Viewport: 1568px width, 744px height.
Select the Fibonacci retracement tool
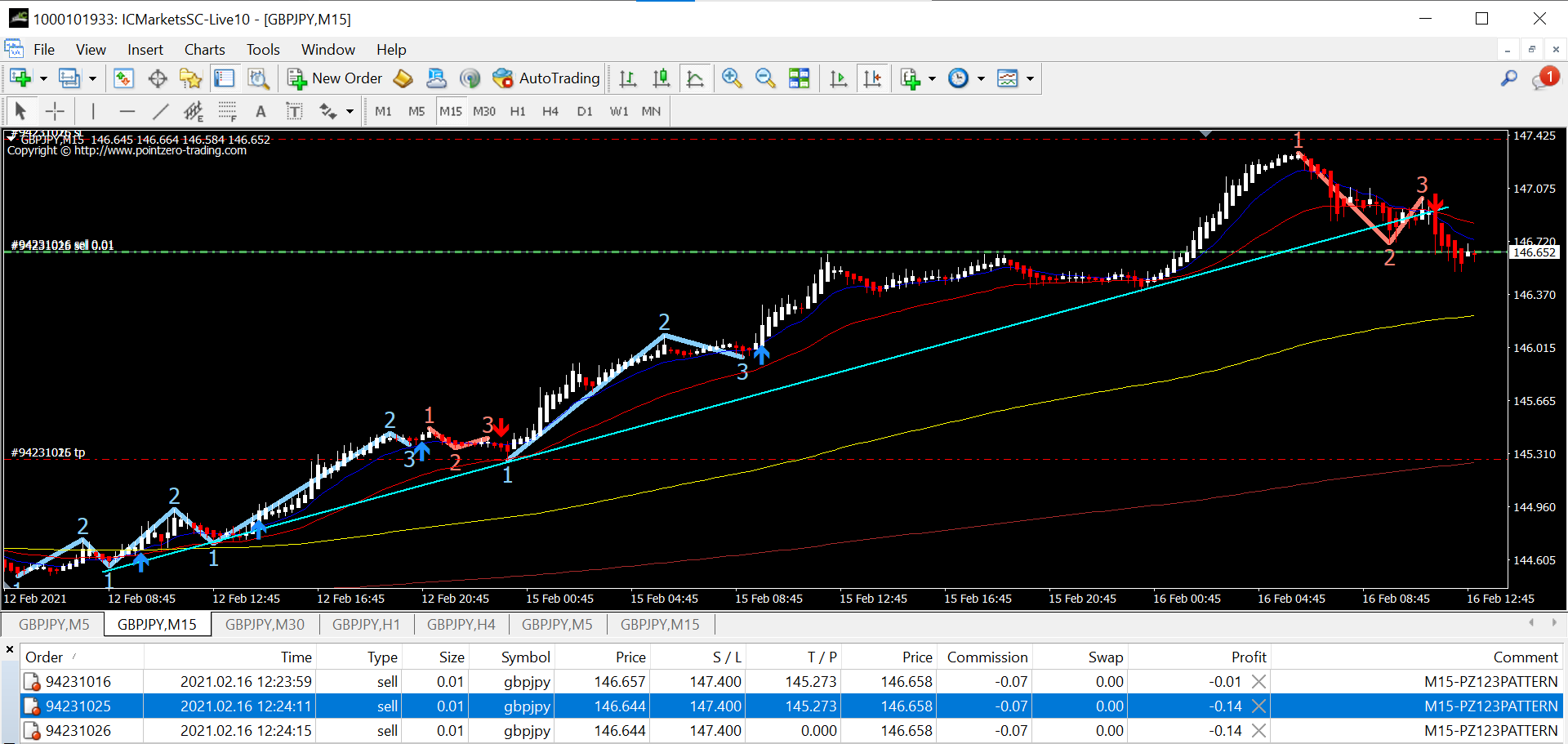pyautogui.click(x=227, y=111)
